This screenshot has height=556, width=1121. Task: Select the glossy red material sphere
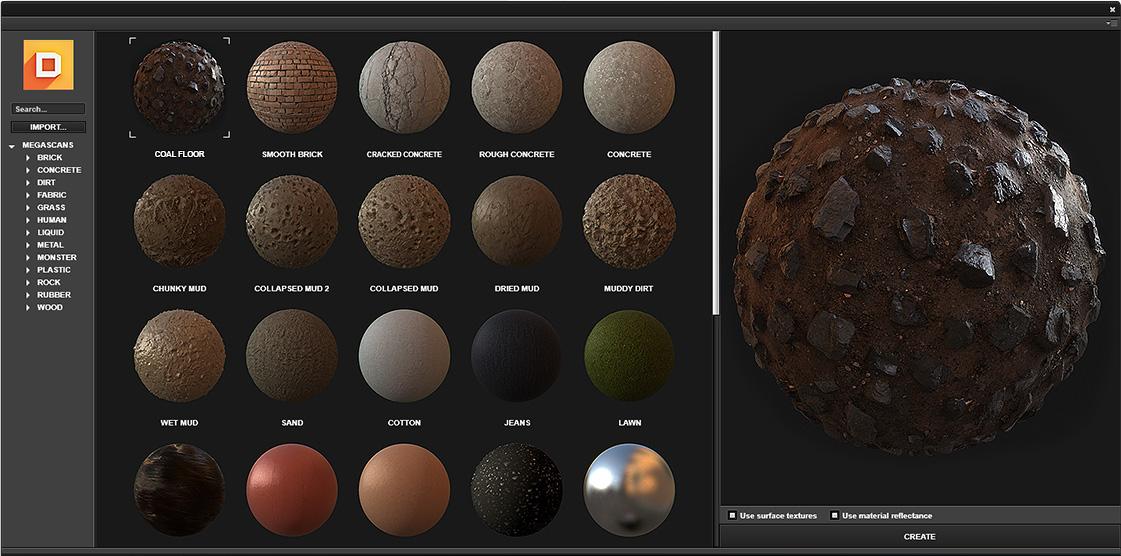click(x=292, y=490)
